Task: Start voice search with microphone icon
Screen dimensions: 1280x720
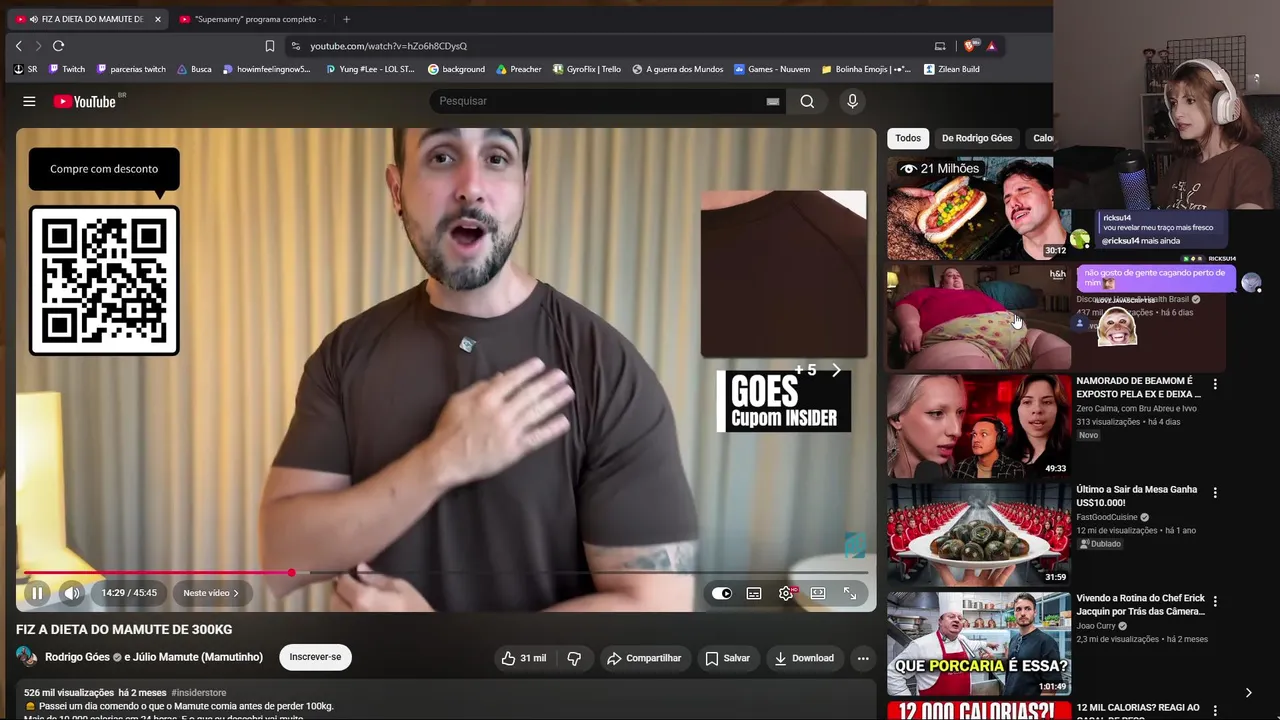Action: 852,101
